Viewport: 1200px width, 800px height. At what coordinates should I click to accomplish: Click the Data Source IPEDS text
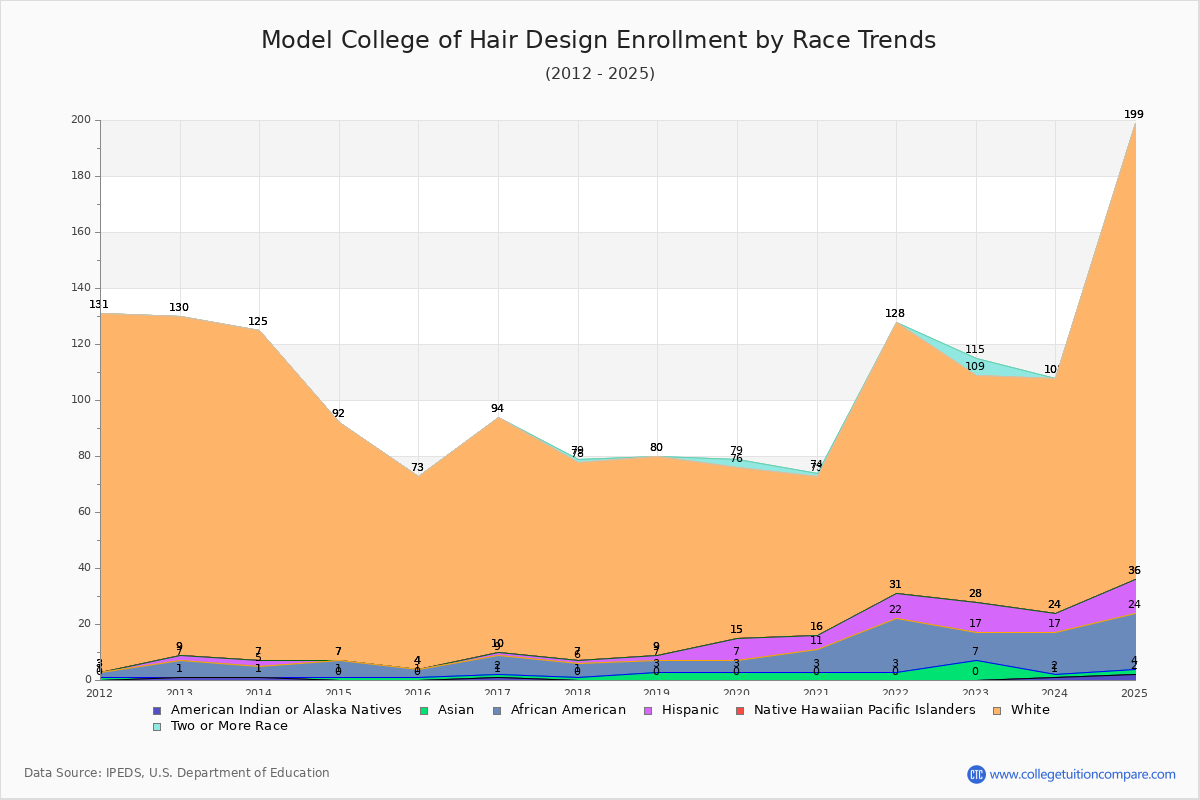click(x=177, y=773)
